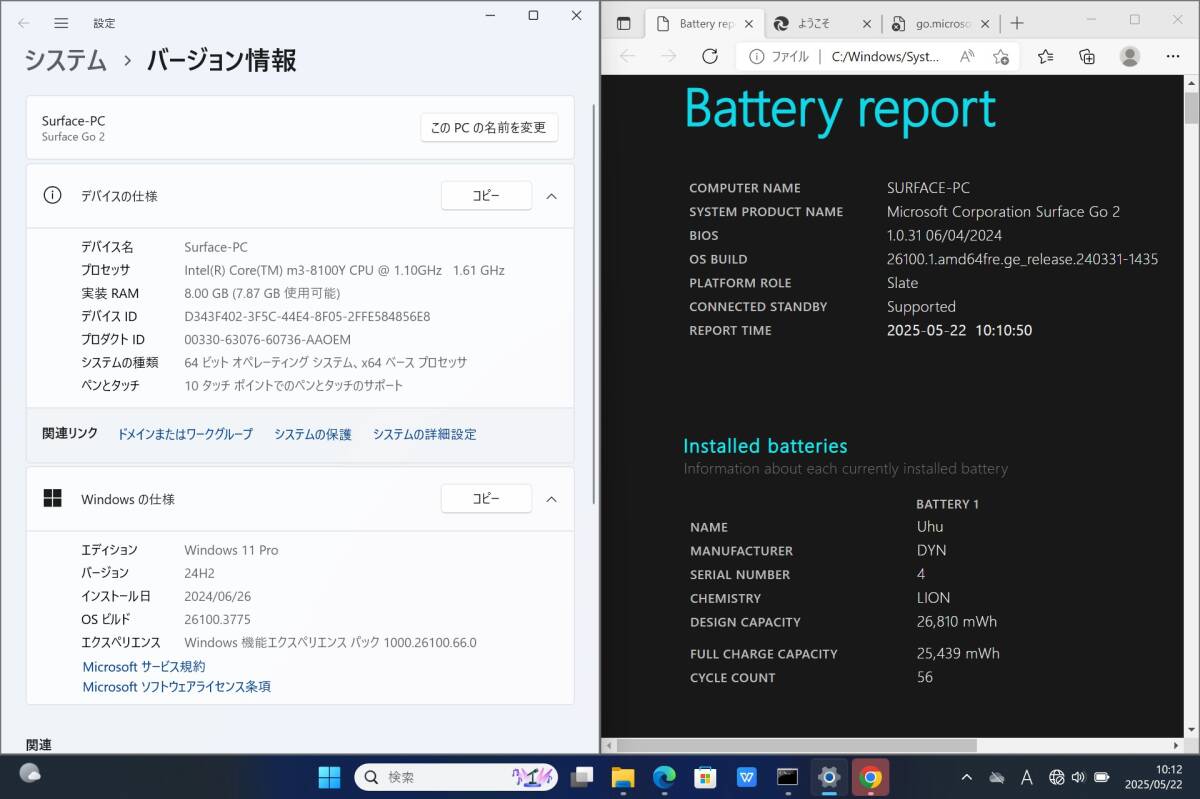This screenshot has width=1200, height=799.
Task: Open a new tab in Edge
Action: click(1017, 23)
